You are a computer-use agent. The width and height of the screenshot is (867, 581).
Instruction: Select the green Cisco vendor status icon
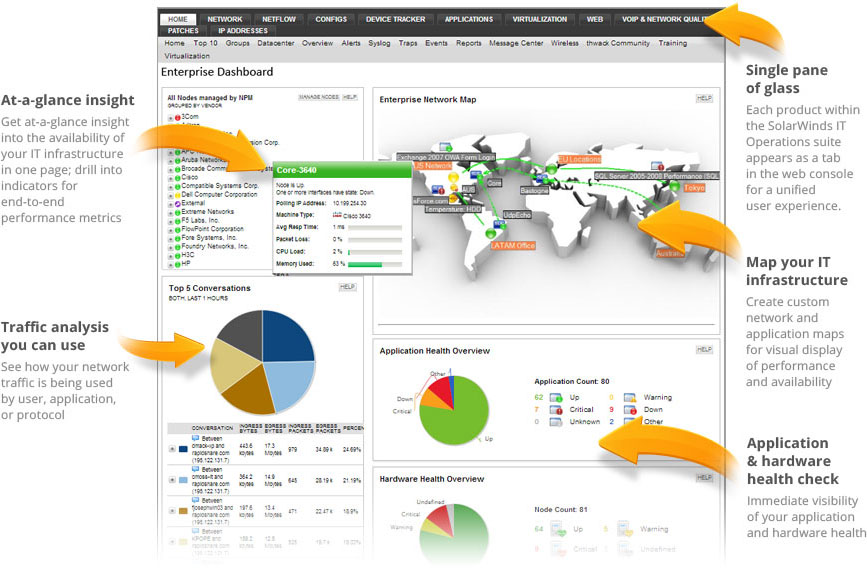tap(177, 178)
